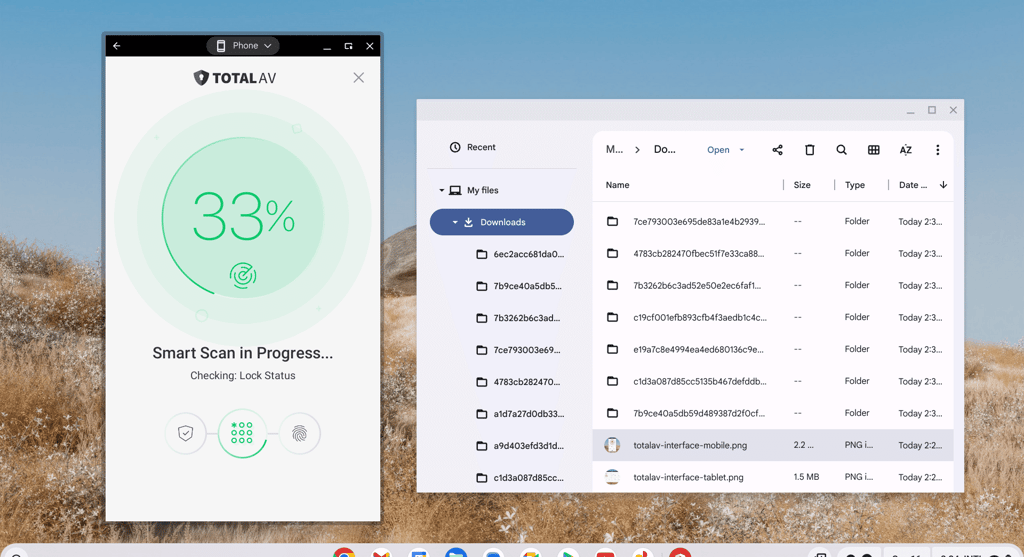
Task: Select totalav-interface-tablet.png file
Action: (x=773, y=477)
